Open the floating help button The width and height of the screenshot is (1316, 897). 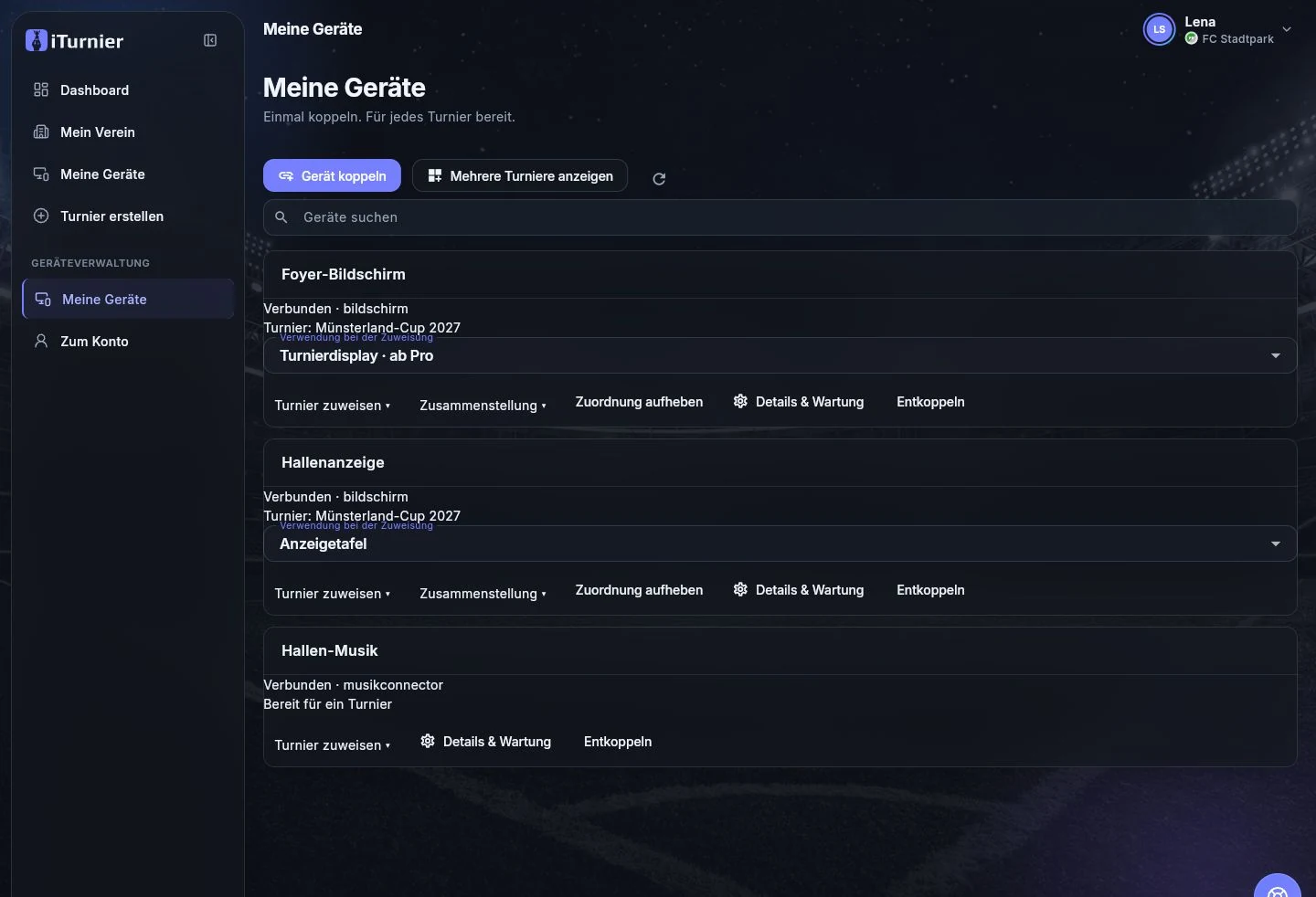pyautogui.click(x=1277, y=886)
